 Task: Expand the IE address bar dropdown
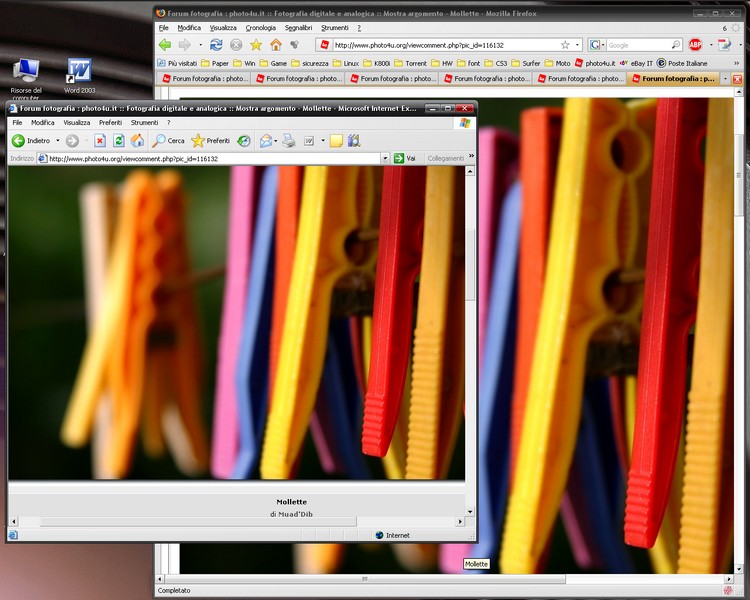point(385,158)
